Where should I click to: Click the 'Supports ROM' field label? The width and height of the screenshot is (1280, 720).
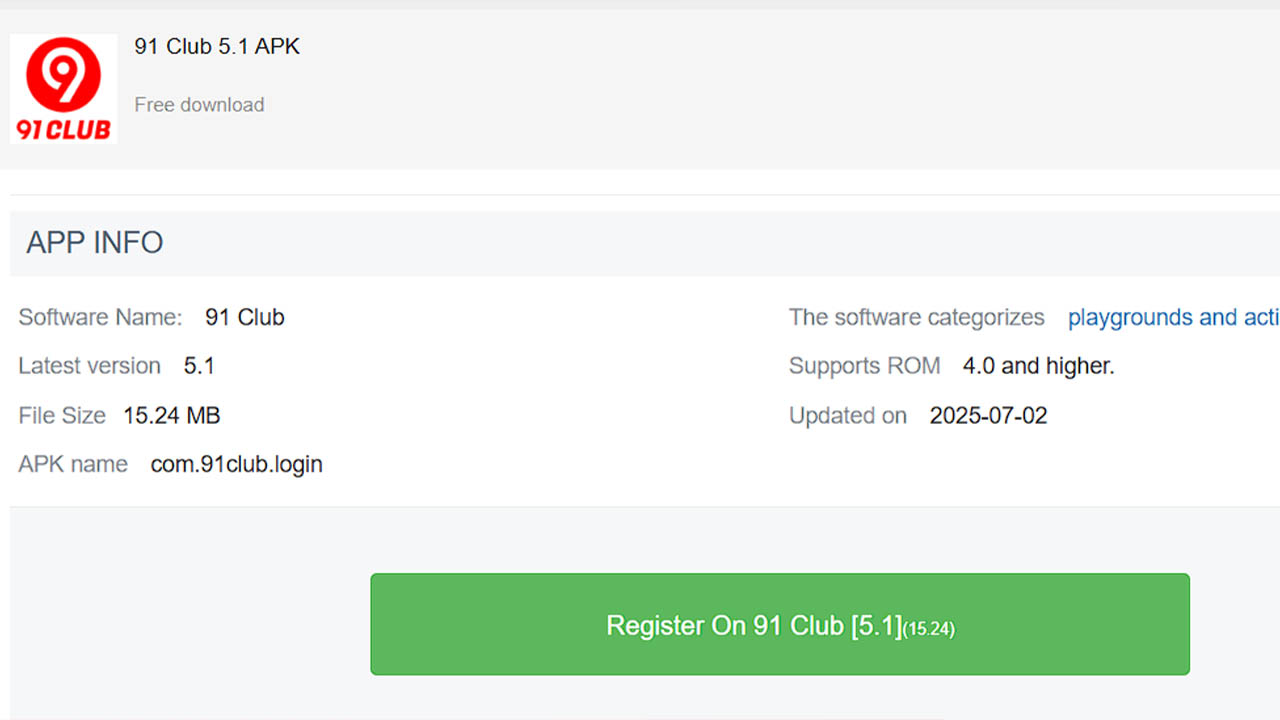click(x=864, y=366)
